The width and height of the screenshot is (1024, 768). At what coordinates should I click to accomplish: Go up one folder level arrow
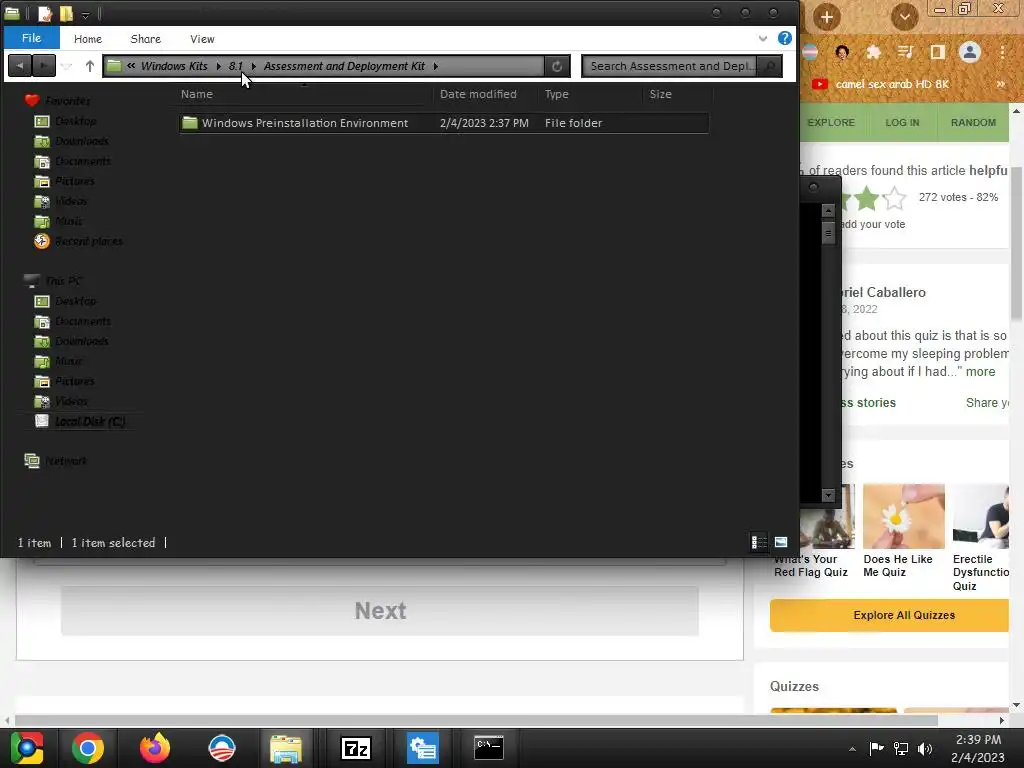tap(89, 65)
